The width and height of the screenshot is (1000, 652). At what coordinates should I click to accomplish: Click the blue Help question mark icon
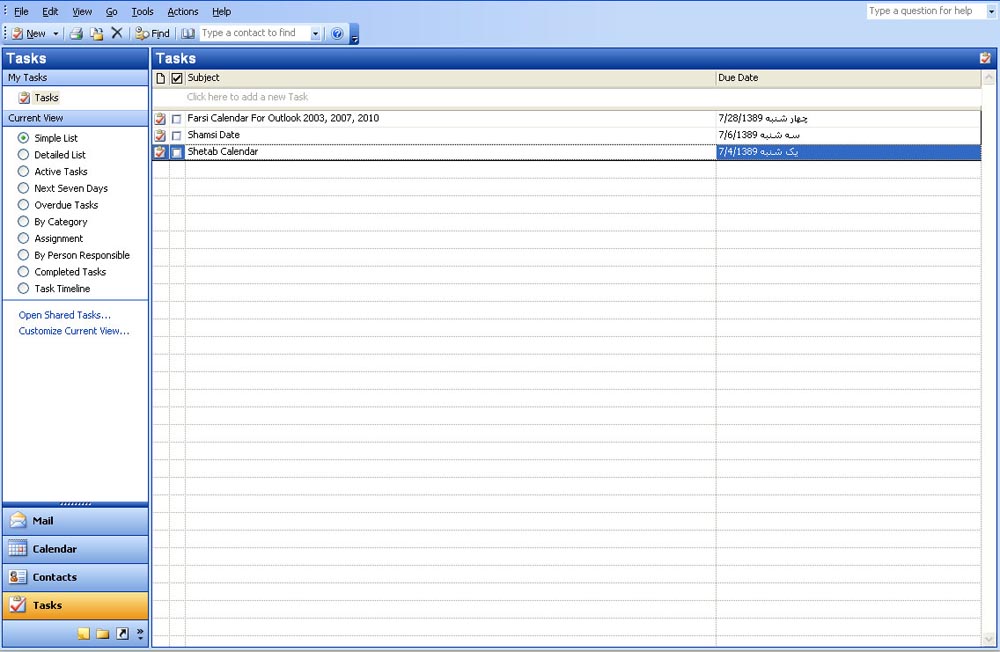(337, 33)
